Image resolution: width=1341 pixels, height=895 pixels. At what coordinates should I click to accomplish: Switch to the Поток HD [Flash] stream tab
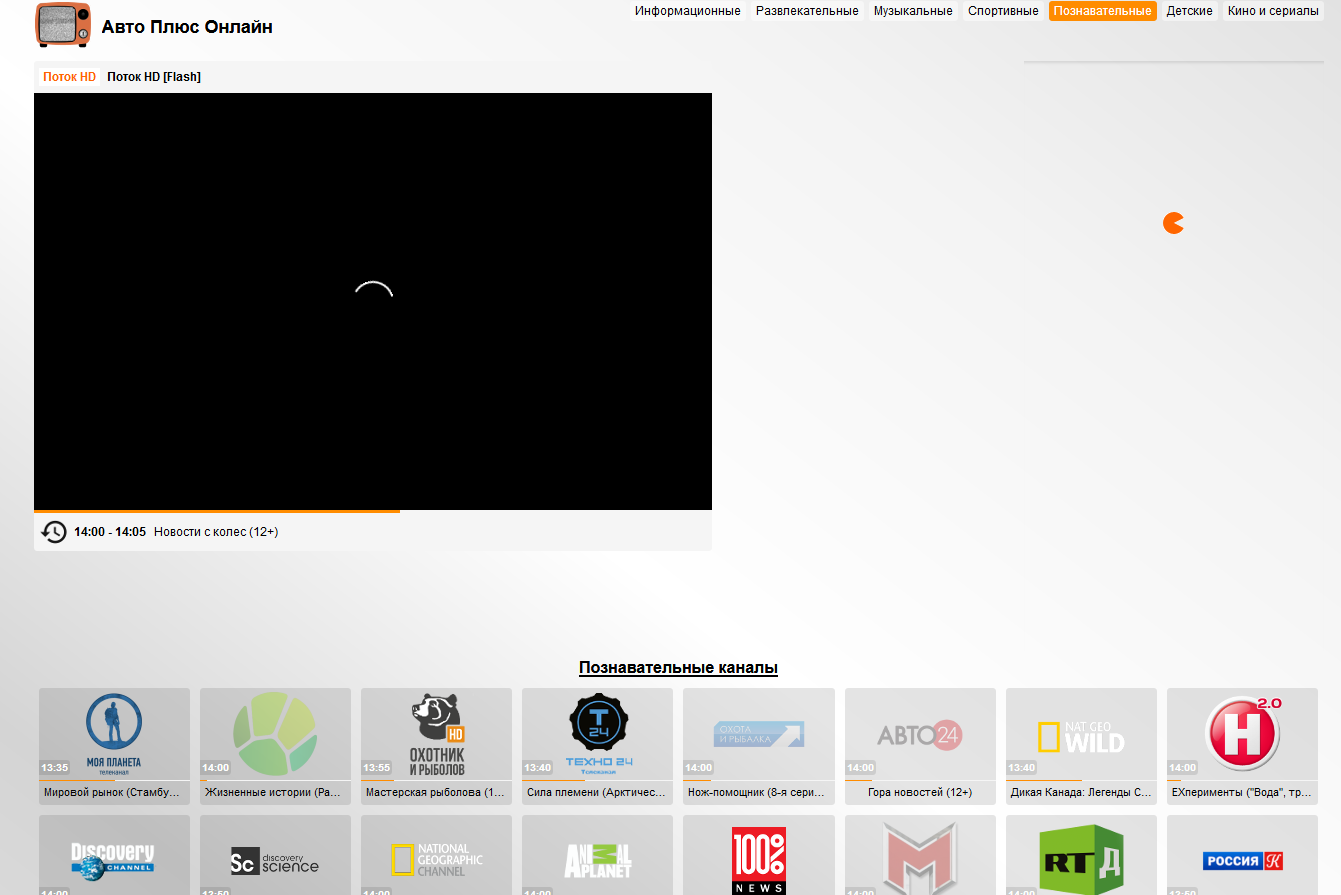(154, 75)
